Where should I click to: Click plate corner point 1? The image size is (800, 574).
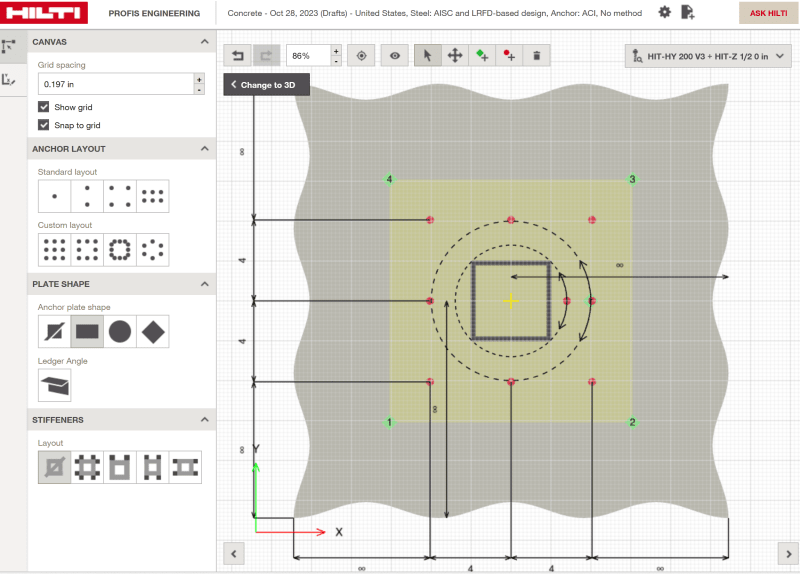[389, 422]
